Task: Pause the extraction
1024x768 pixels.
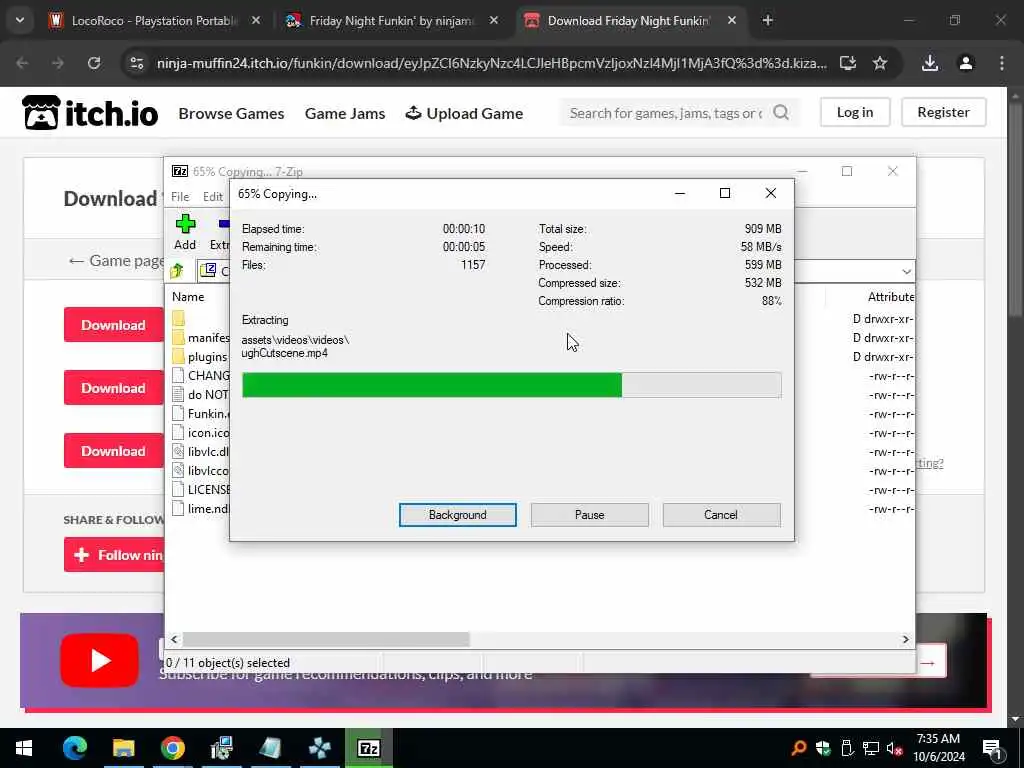Action: (x=589, y=515)
